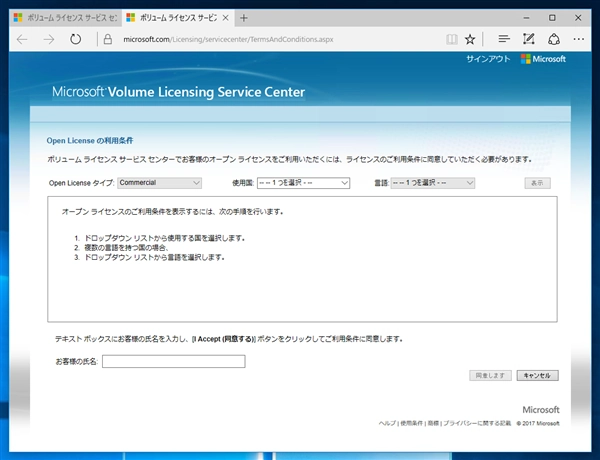Open the プライバシーに関する記載 footer link

[x=477, y=423]
